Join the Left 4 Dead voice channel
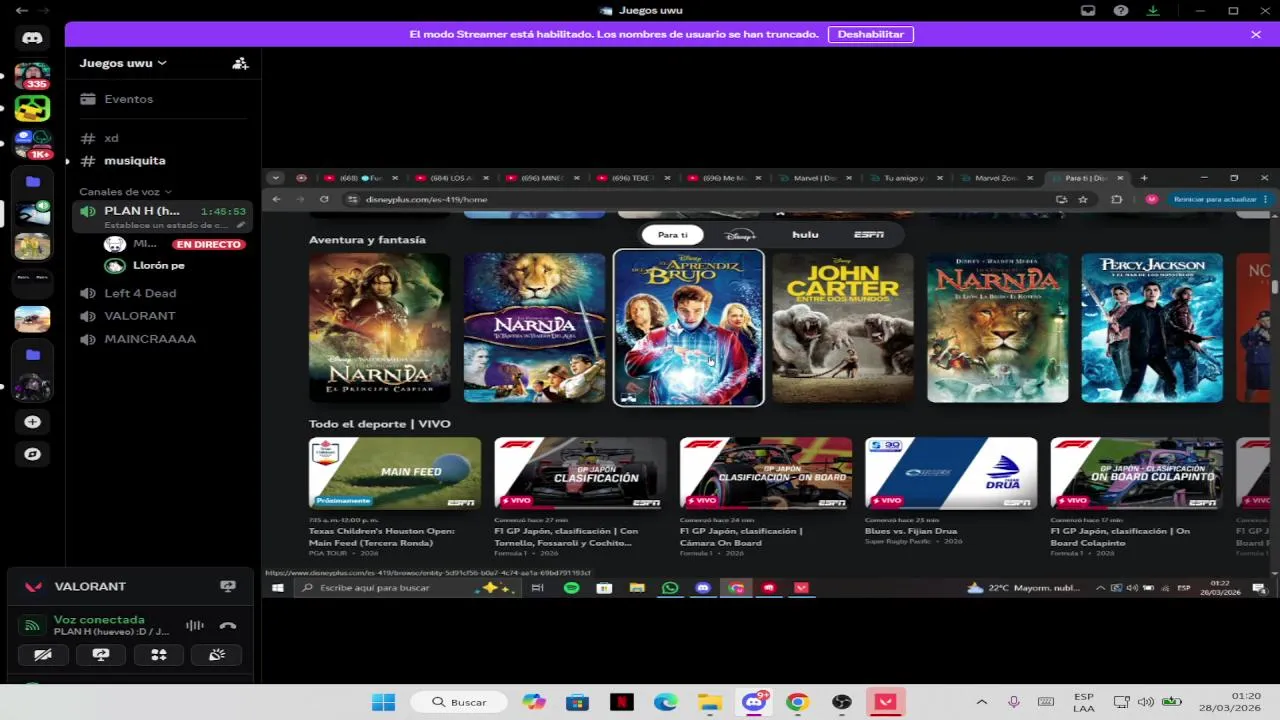This screenshot has height=720, width=1280. coord(163,293)
